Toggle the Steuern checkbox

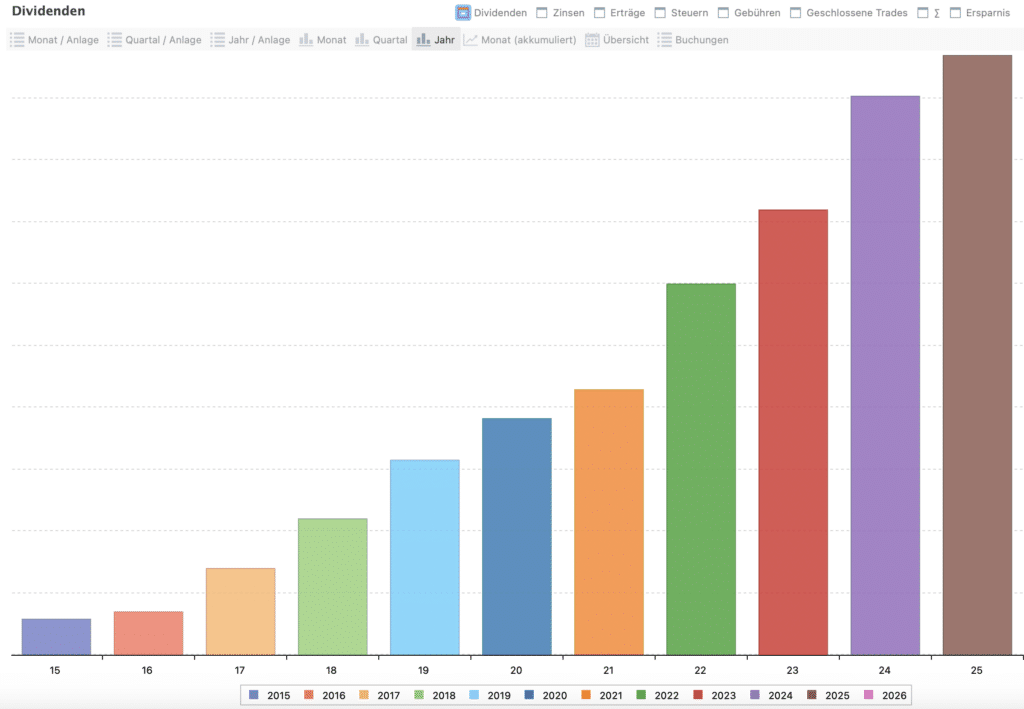click(660, 13)
